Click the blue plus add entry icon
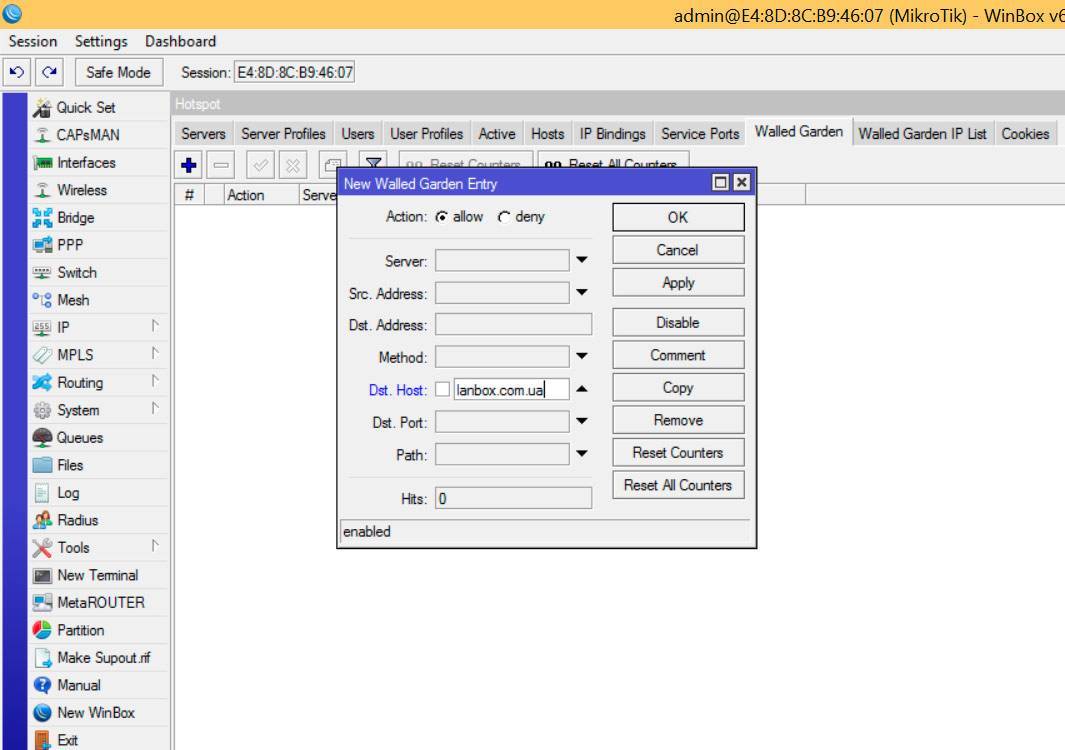Viewport: 1065px width, 750px height. pos(189,165)
